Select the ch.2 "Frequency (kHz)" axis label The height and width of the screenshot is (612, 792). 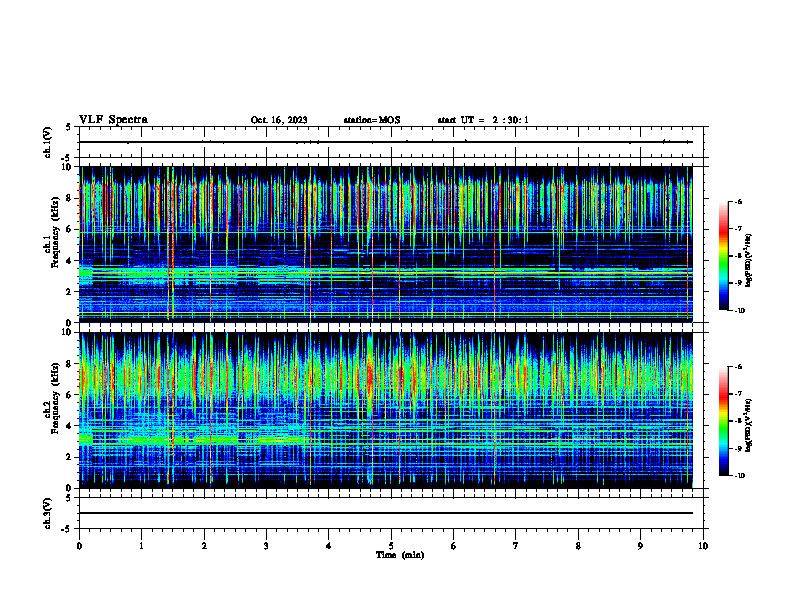tap(55, 398)
